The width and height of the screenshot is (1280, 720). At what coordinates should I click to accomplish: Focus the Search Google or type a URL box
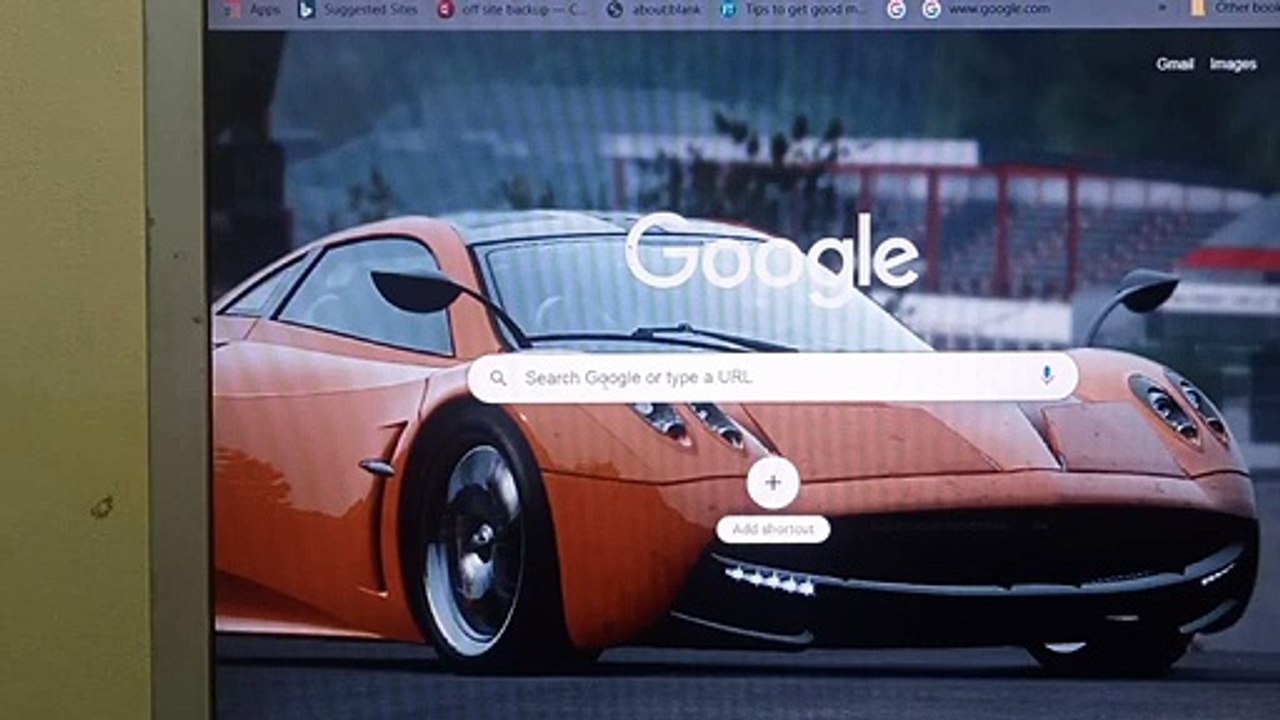[x=772, y=377]
